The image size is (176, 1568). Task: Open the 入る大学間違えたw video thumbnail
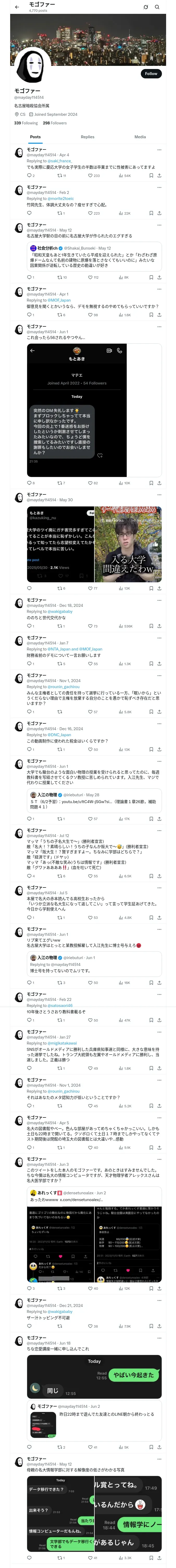pos(129,545)
